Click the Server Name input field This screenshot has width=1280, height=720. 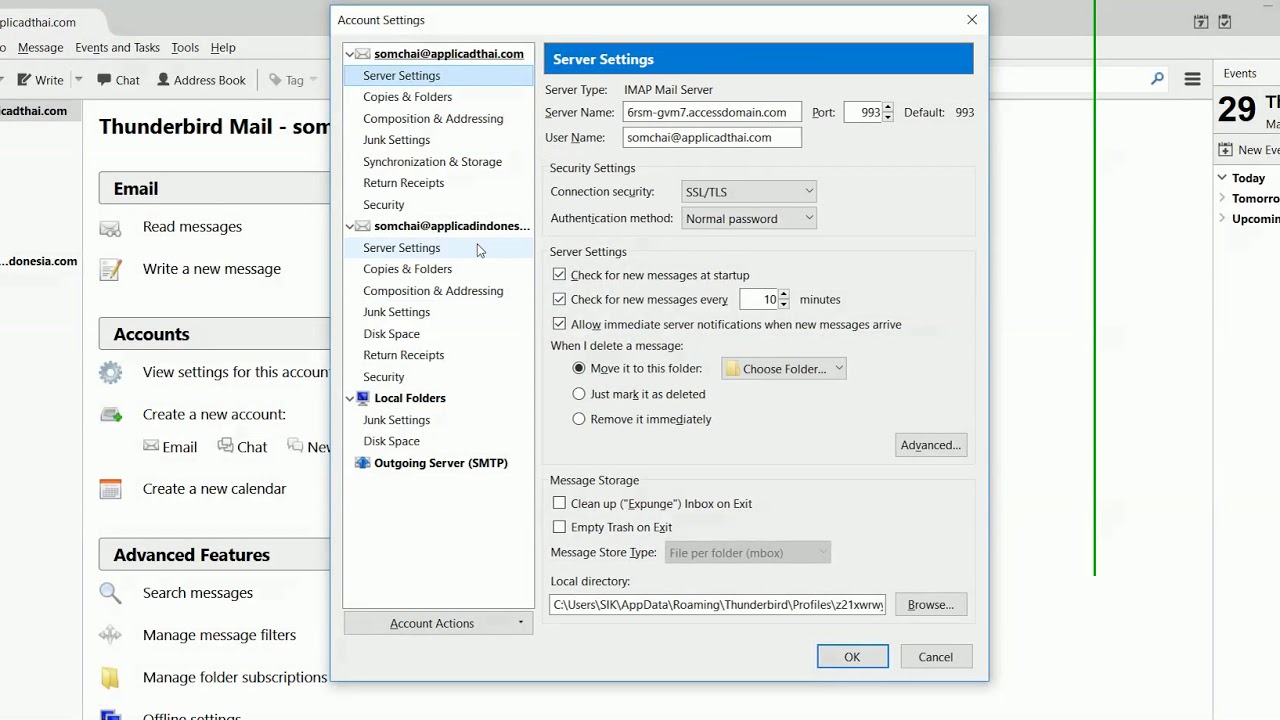point(712,113)
